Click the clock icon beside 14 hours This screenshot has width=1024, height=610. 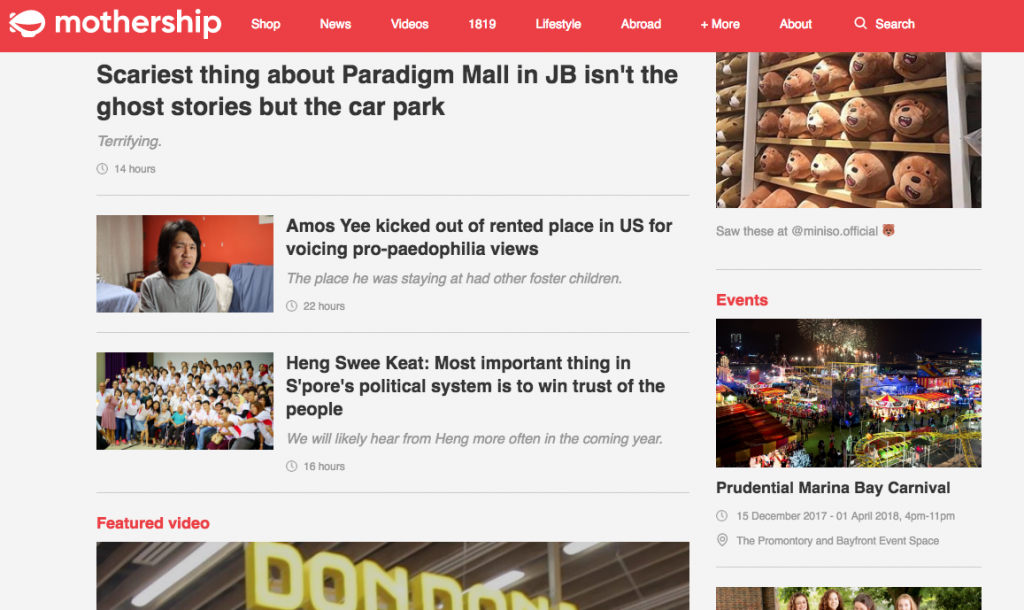point(103,169)
